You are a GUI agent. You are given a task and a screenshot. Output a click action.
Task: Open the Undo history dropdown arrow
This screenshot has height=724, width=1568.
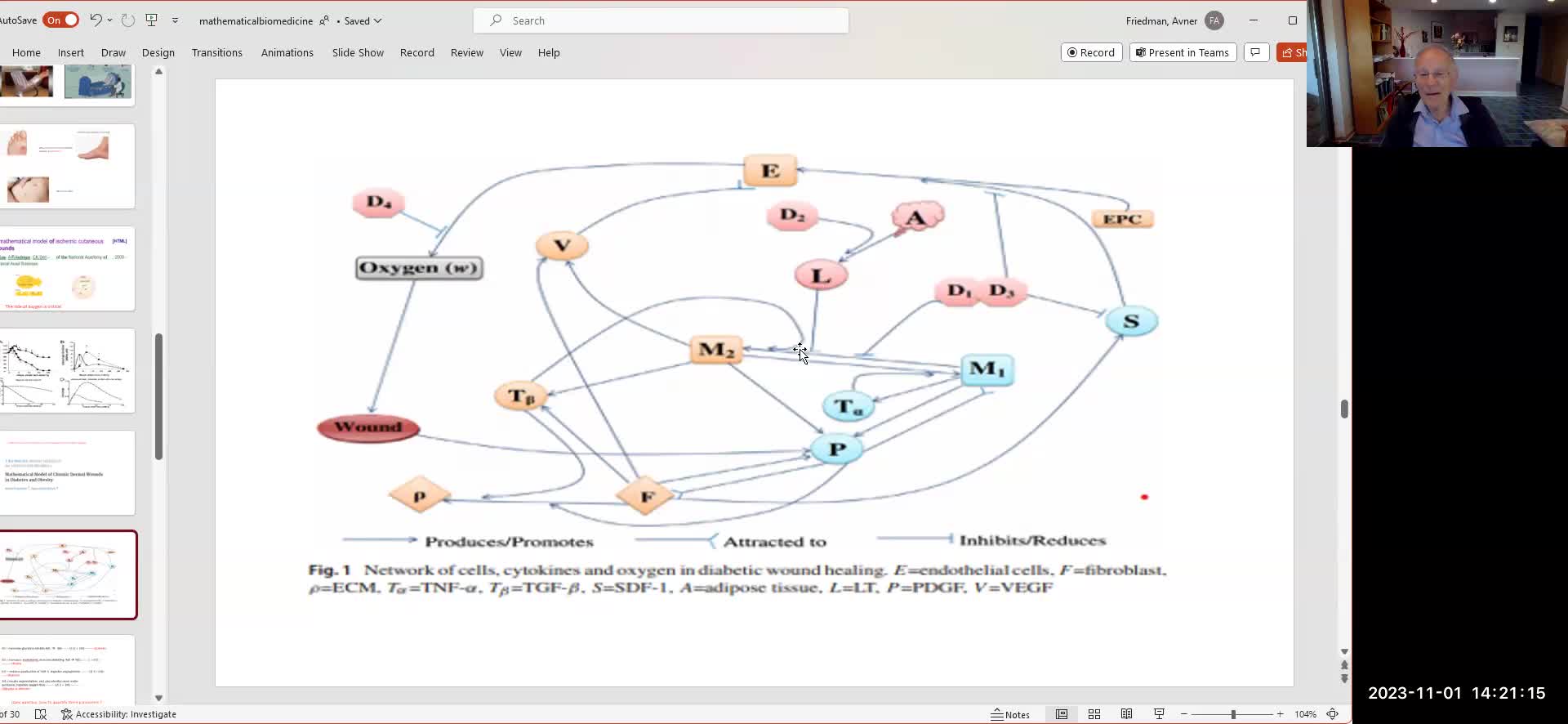tap(110, 20)
